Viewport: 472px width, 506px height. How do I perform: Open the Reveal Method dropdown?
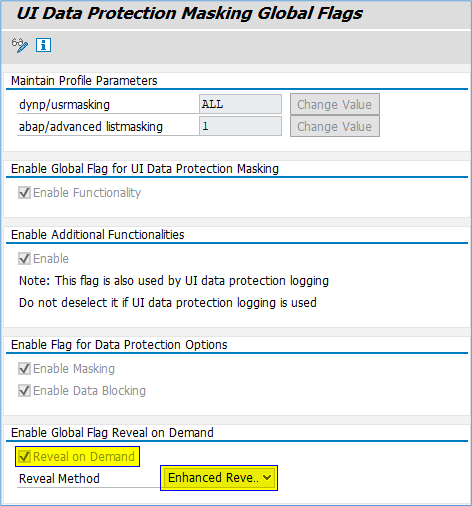coord(219,478)
